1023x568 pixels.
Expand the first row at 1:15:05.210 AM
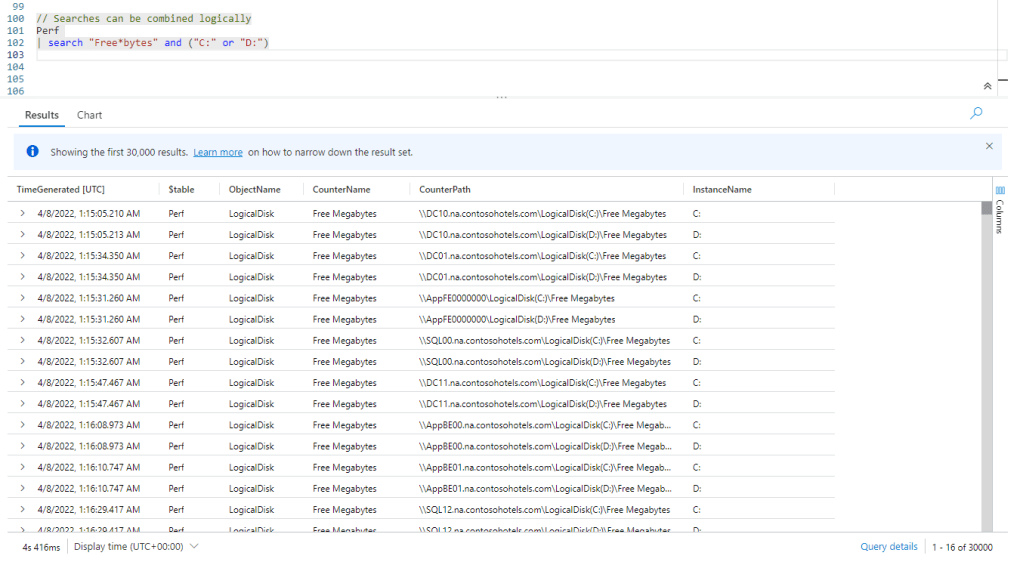click(22, 213)
